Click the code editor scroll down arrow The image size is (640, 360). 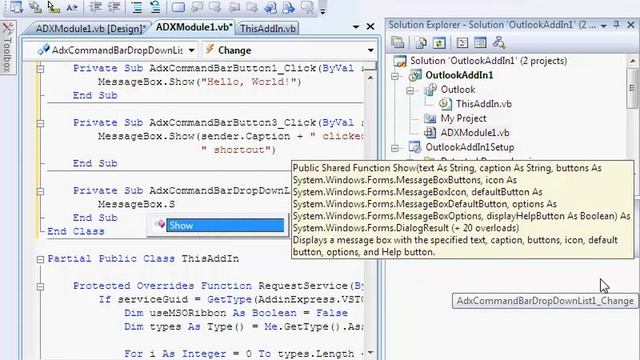click(x=370, y=353)
